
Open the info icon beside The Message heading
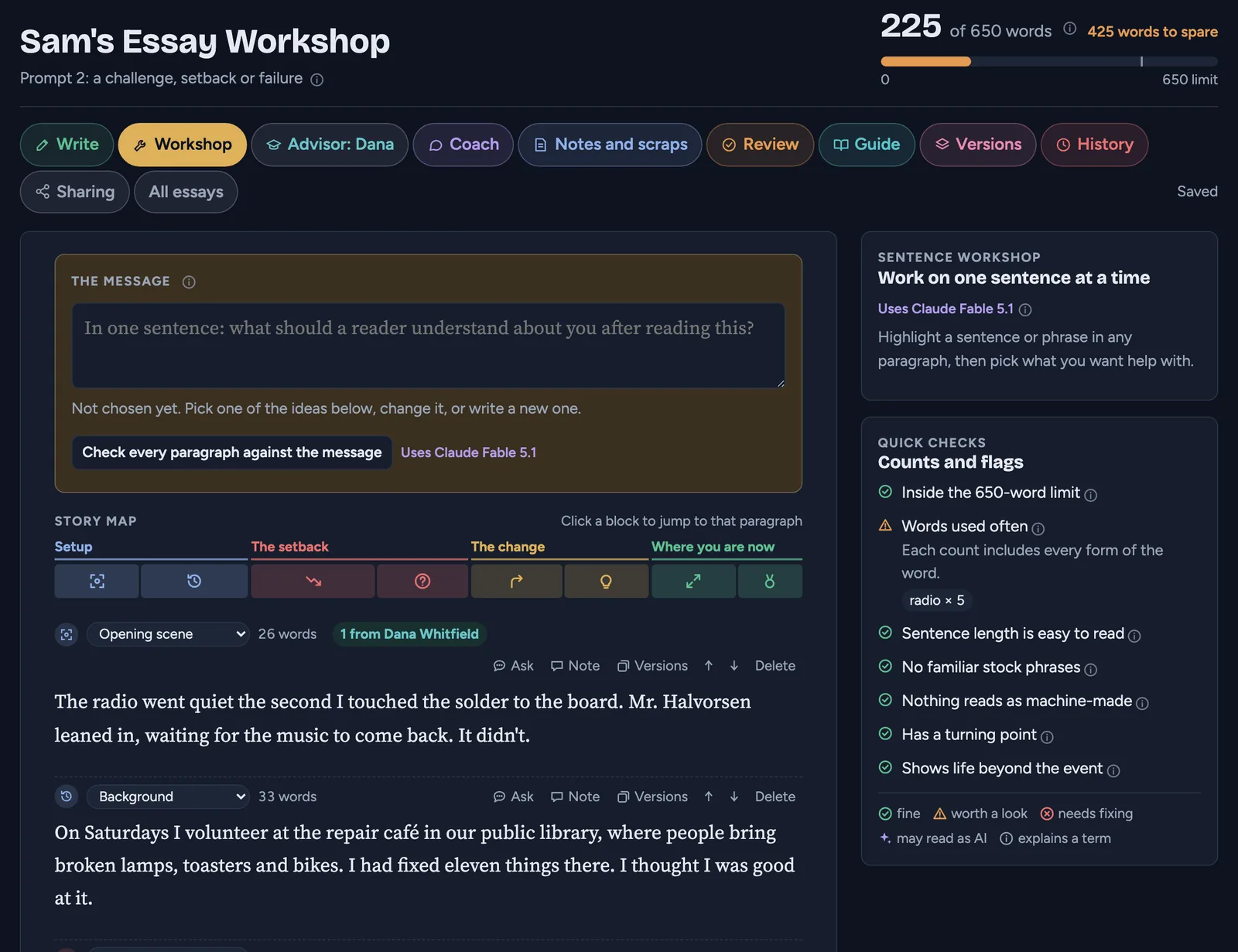point(189,282)
